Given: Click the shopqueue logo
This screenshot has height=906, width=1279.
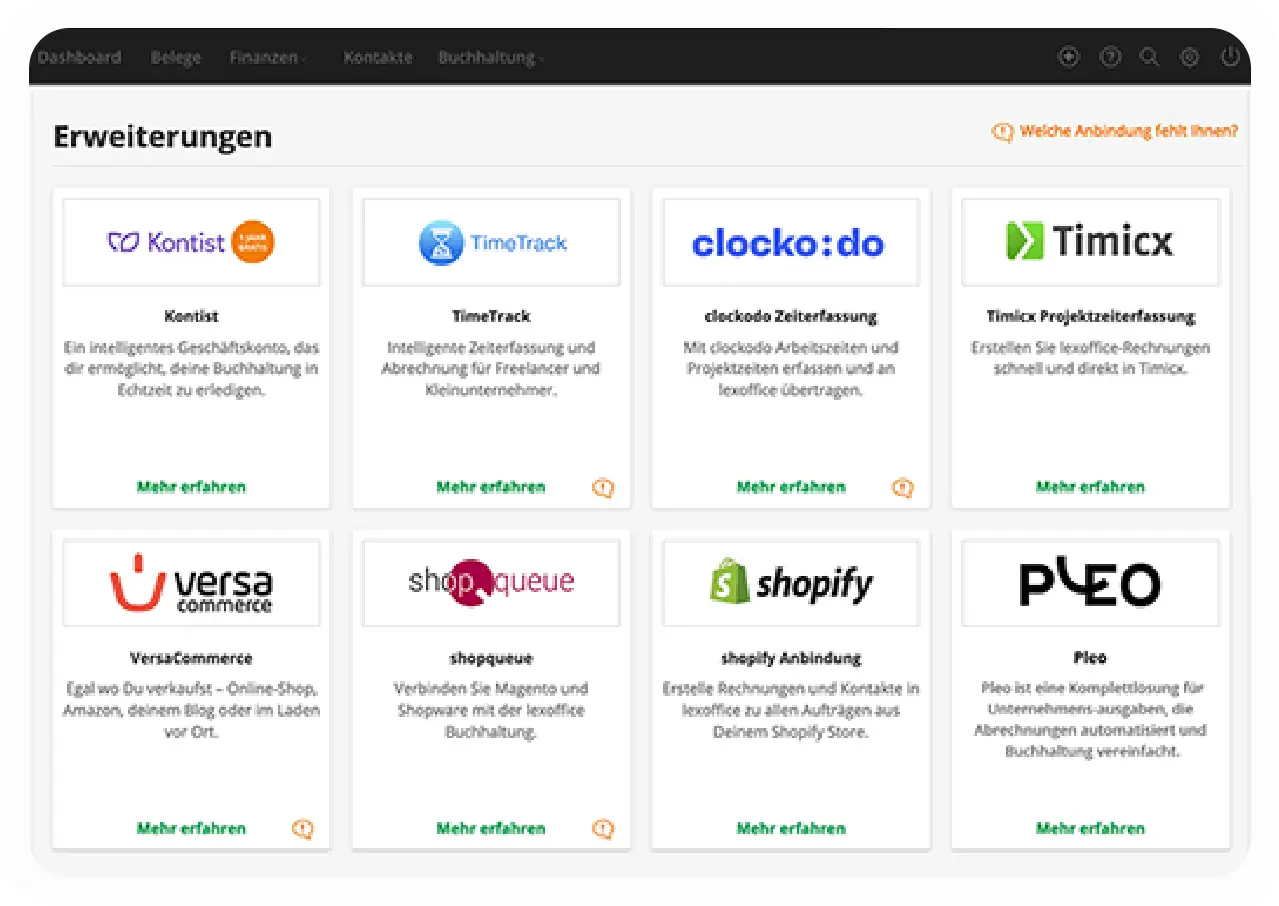Looking at the screenshot, I should tap(490, 583).
